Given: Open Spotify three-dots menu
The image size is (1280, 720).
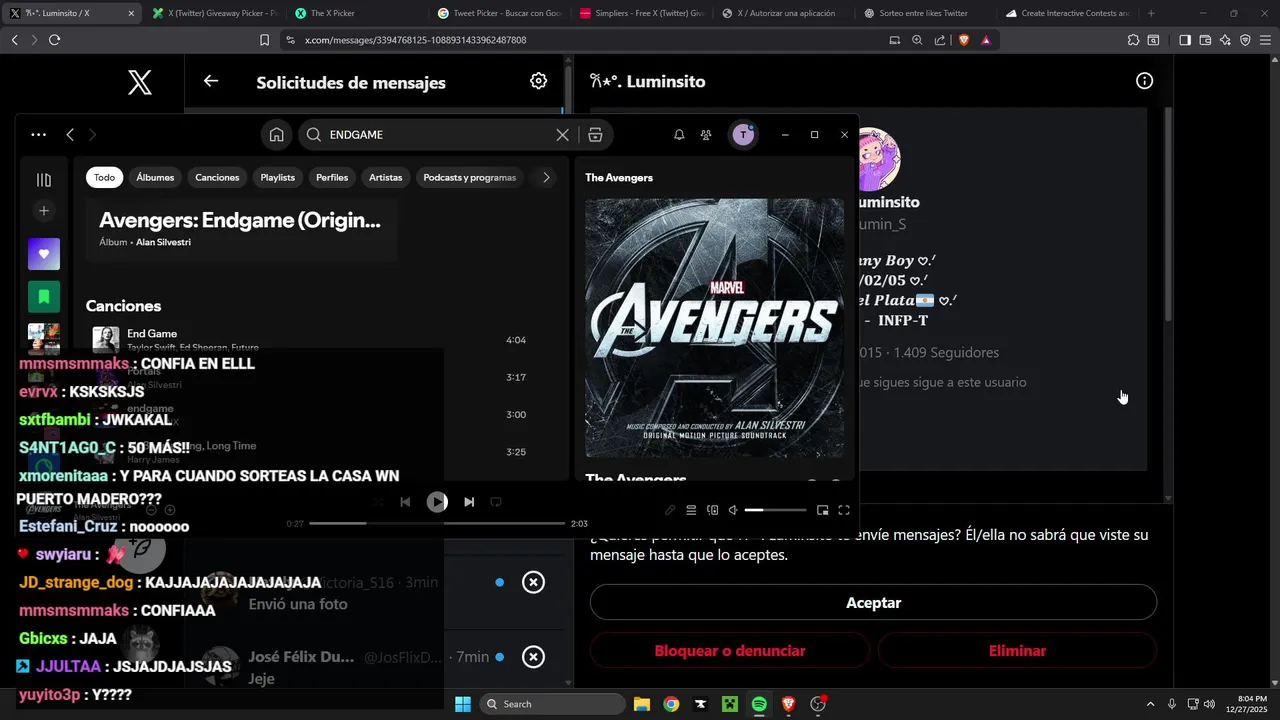Looking at the screenshot, I should pyautogui.click(x=38, y=135).
